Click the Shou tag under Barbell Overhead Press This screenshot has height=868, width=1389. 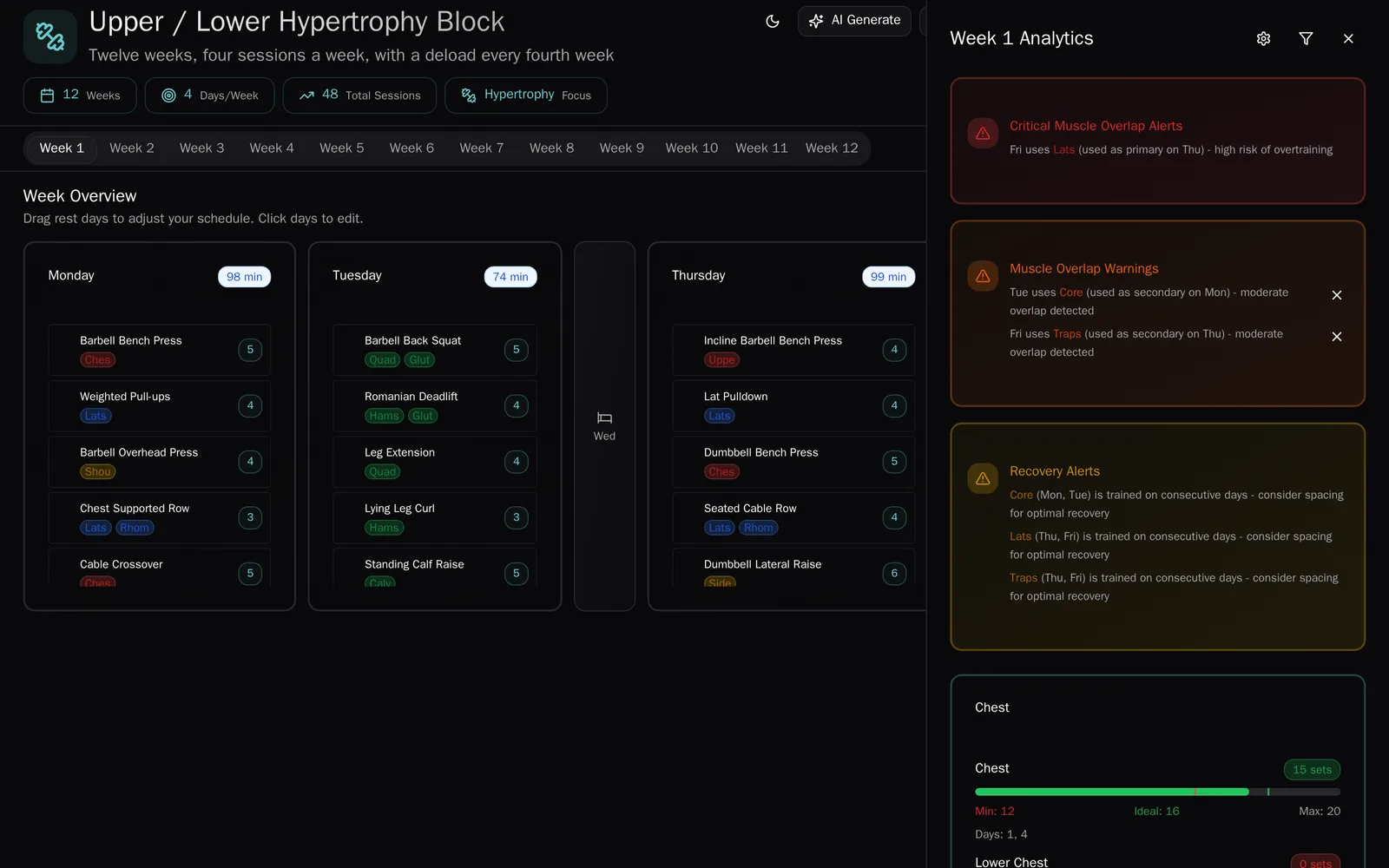pos(98,472)
